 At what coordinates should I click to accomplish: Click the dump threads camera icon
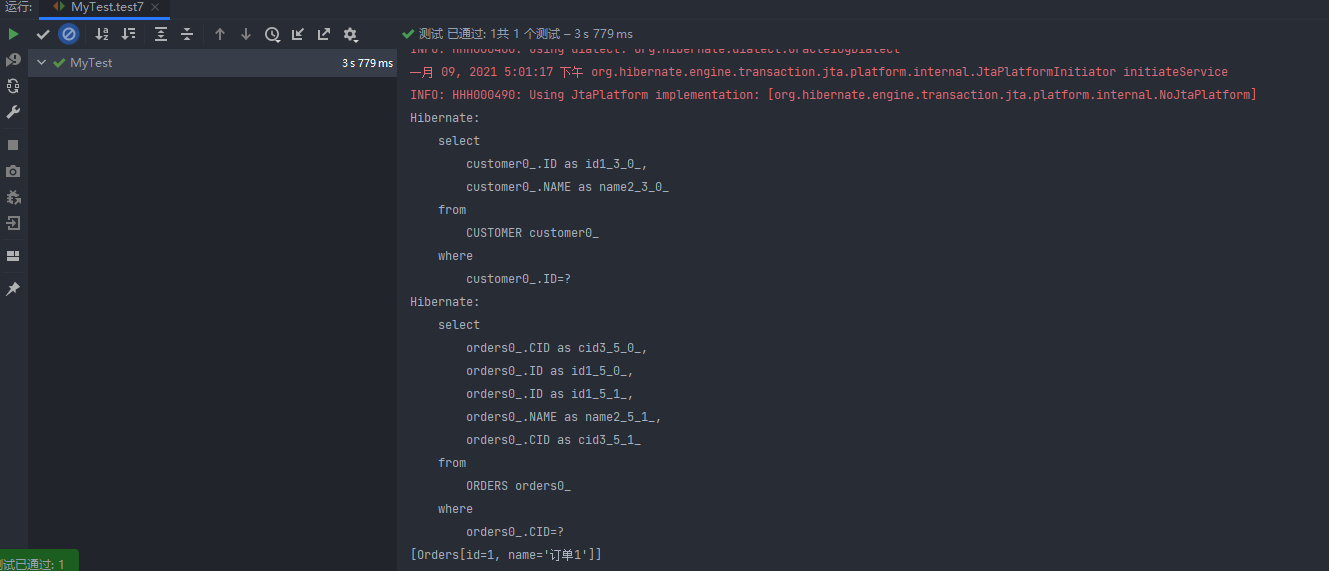(13, 171)
